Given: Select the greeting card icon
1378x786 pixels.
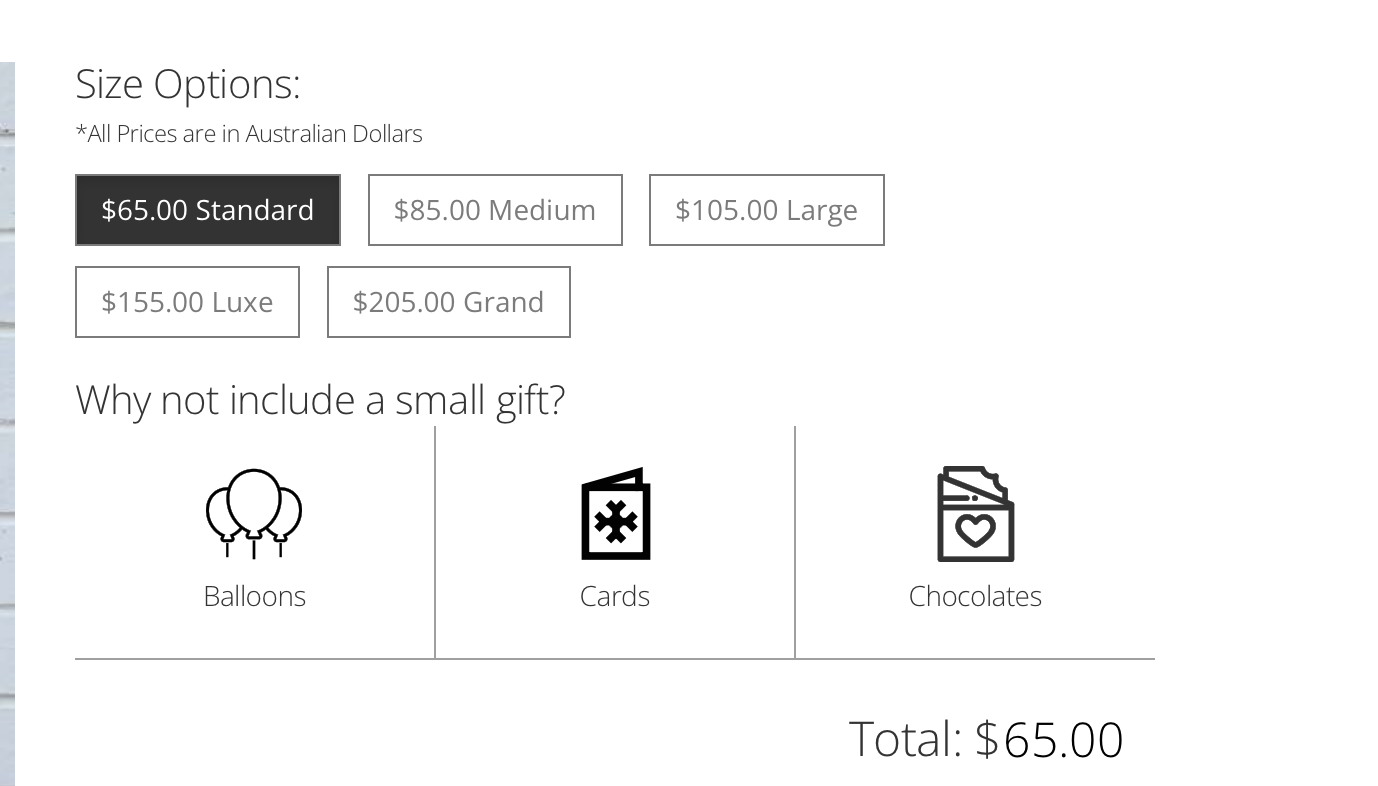Looking at the screenshot, I should [x=615, y=513].
